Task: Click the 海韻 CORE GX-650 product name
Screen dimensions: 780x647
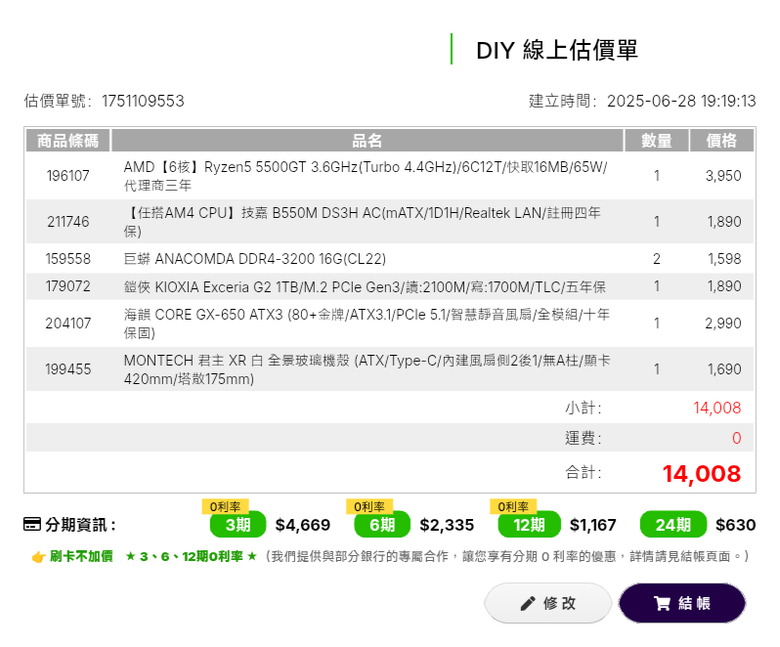Action: click(x=367, y=323)
